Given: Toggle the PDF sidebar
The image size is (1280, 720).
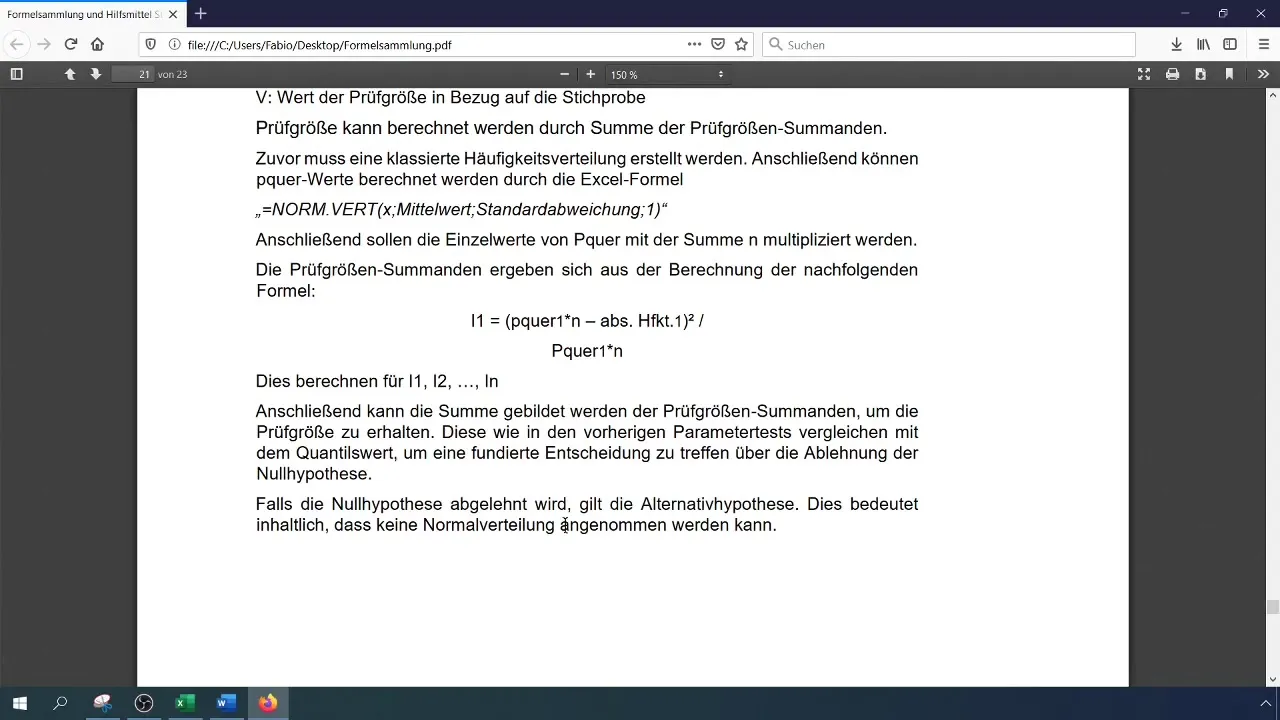Looking at the screenshot, I should click(16, 74).
